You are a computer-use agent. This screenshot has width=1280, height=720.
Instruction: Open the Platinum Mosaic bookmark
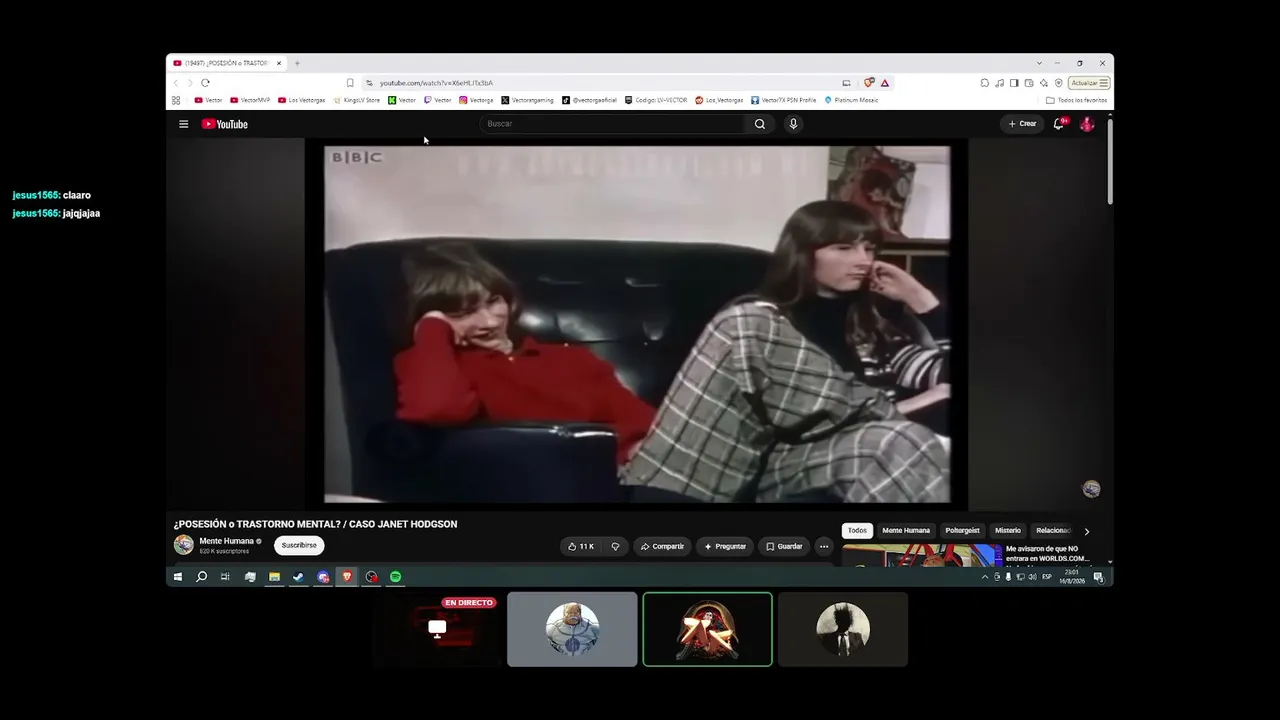851,100
